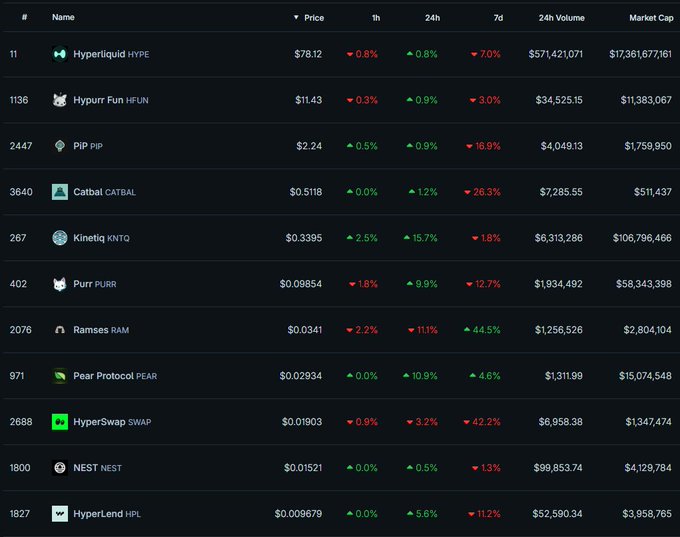Open the PiP coin link

coord(88,146)
